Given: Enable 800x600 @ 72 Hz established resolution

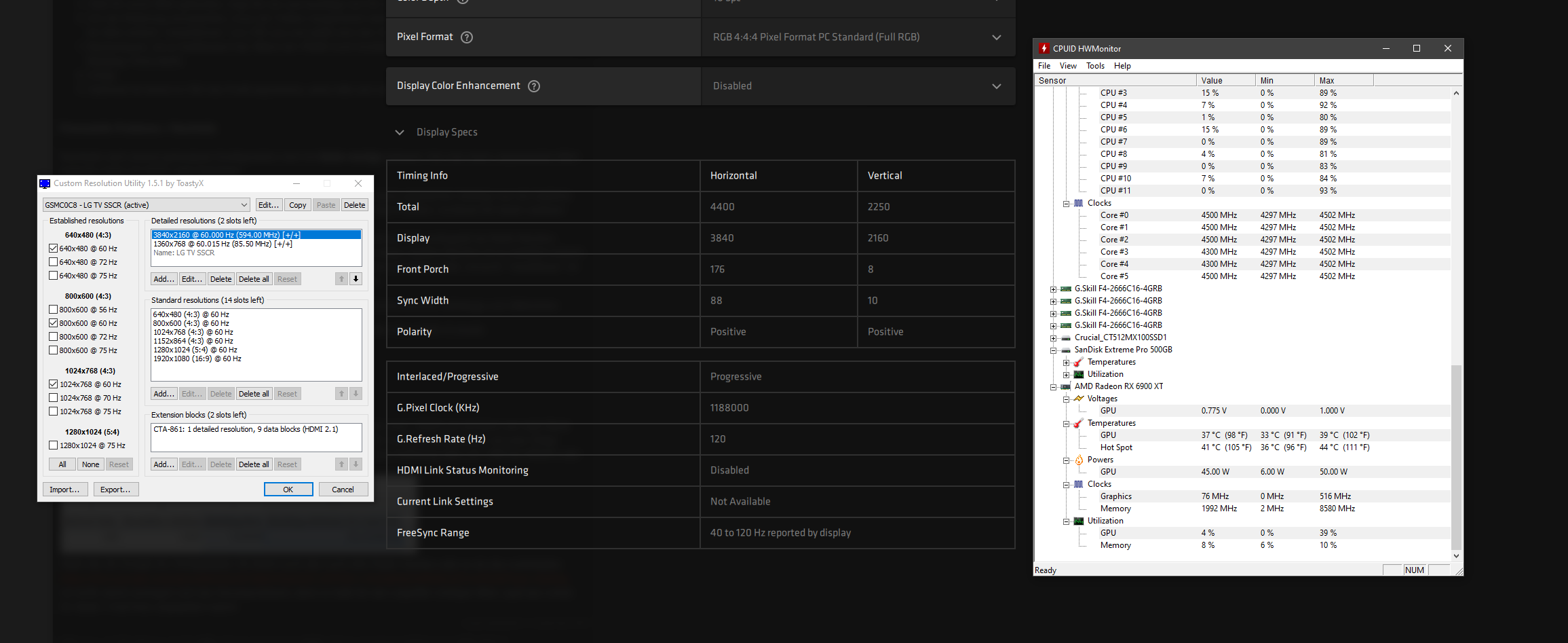Looking at the screenshot, I should 54,337.
